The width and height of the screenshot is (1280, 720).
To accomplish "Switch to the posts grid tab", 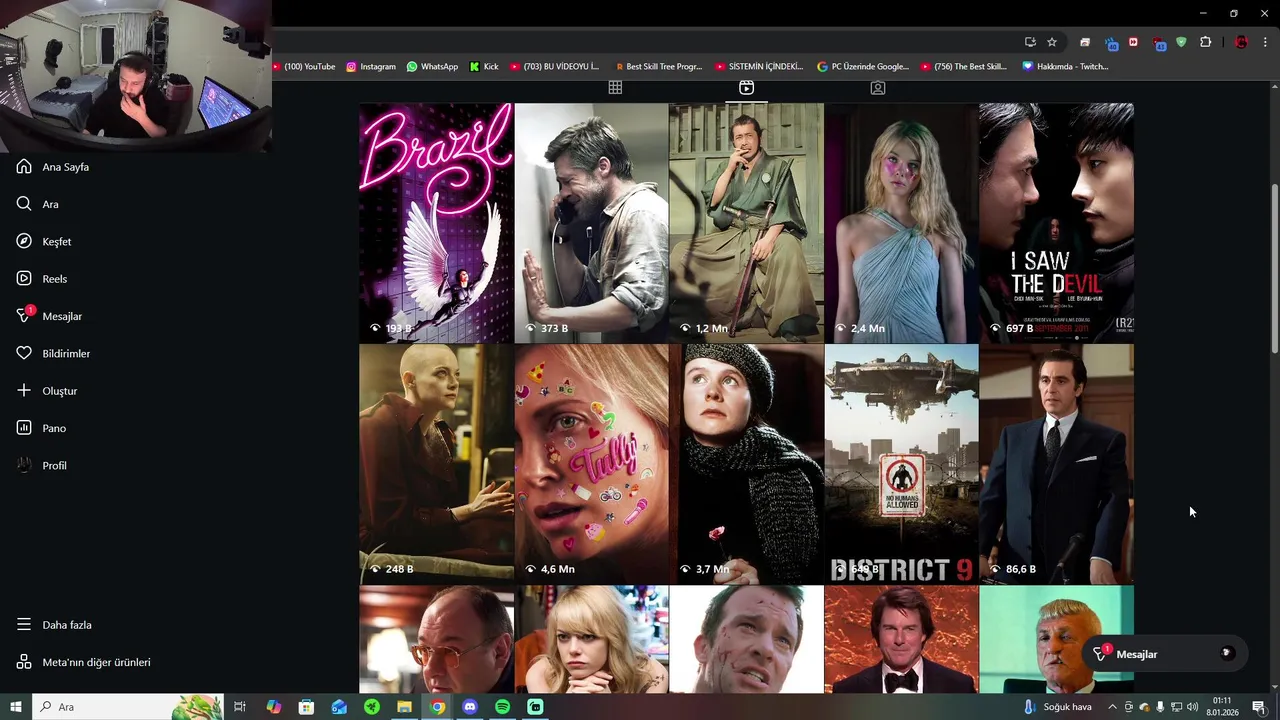I will 615,88.
